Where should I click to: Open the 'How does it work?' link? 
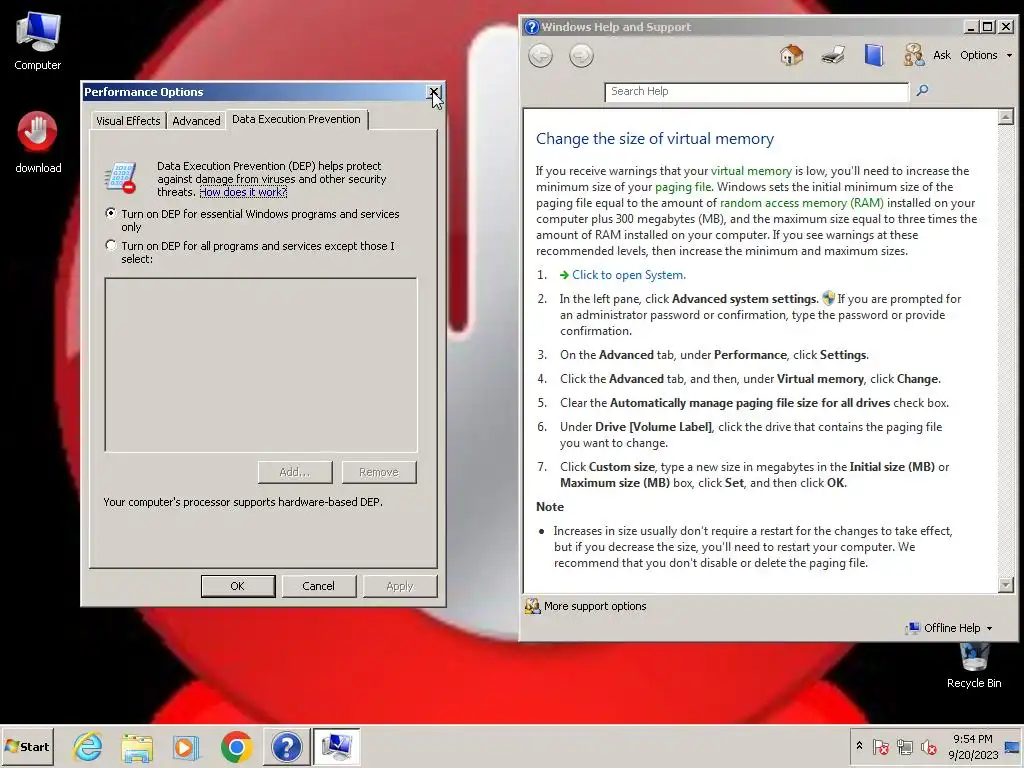tap(243, 192)
